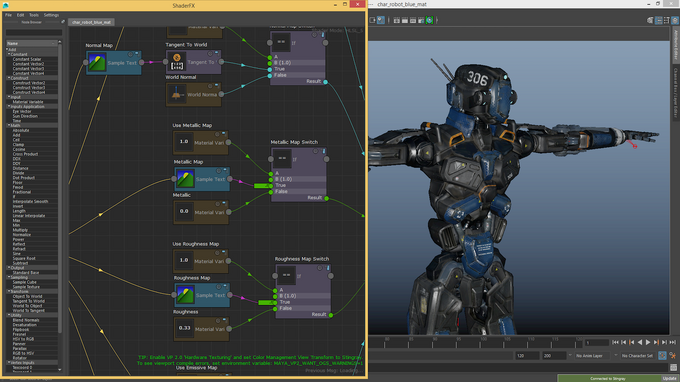Screen dimensions: 680x382
Task: Click Roughness Map Switch info pin icon
Action: point(328,268)
